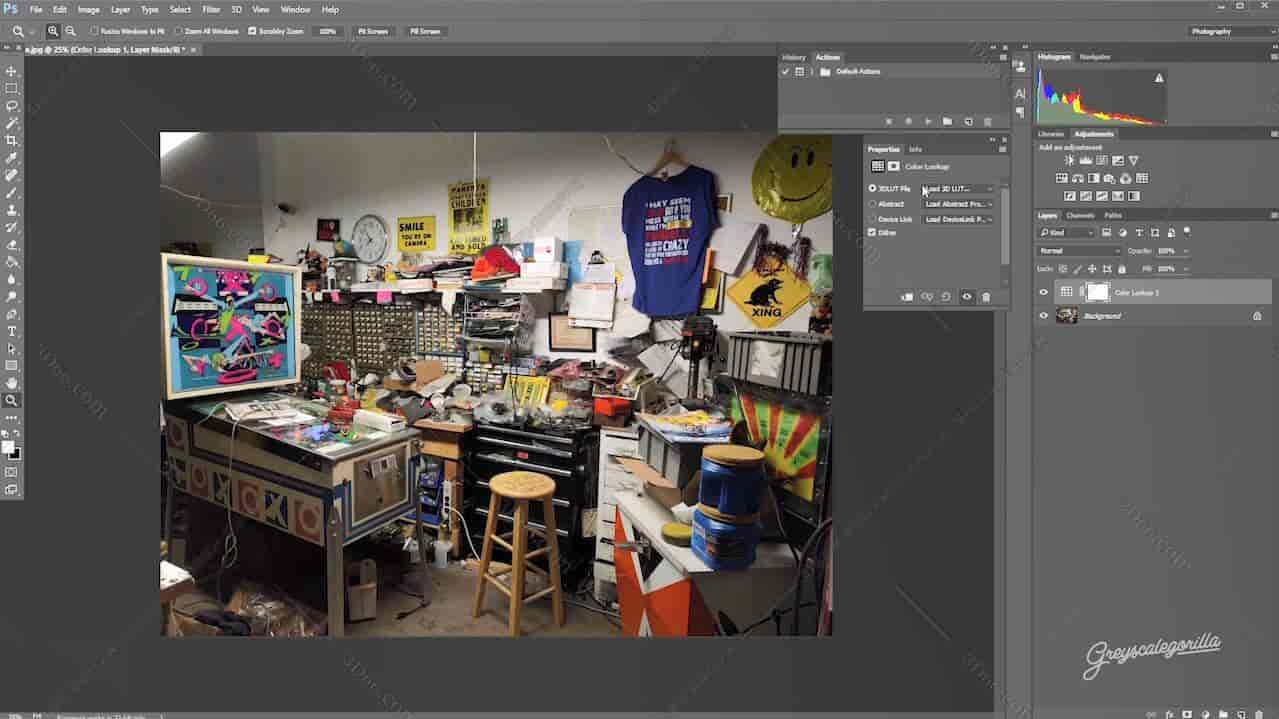Open the Filter menu
Image resolution: width=1279 pixels, height=719 pixels.
(211, 9)
